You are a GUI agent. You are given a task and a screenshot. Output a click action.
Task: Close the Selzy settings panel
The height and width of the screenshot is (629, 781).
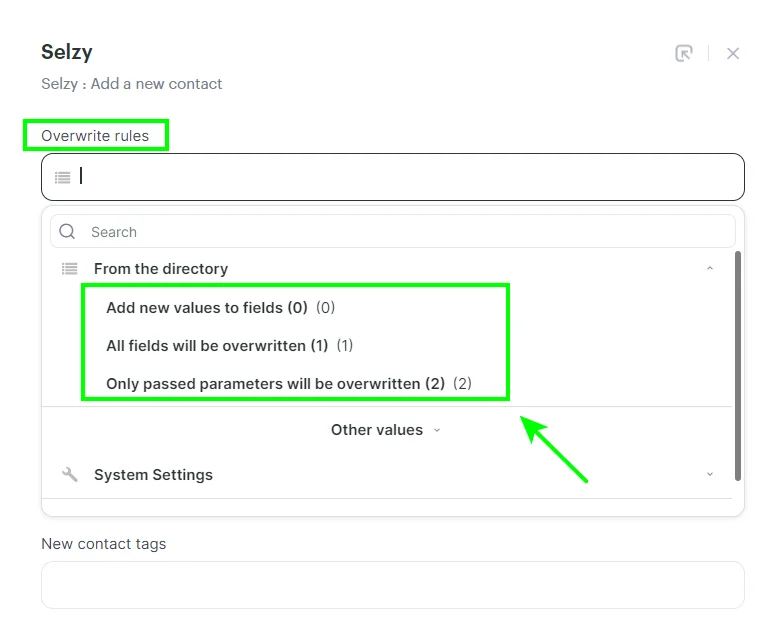(733, 53)
